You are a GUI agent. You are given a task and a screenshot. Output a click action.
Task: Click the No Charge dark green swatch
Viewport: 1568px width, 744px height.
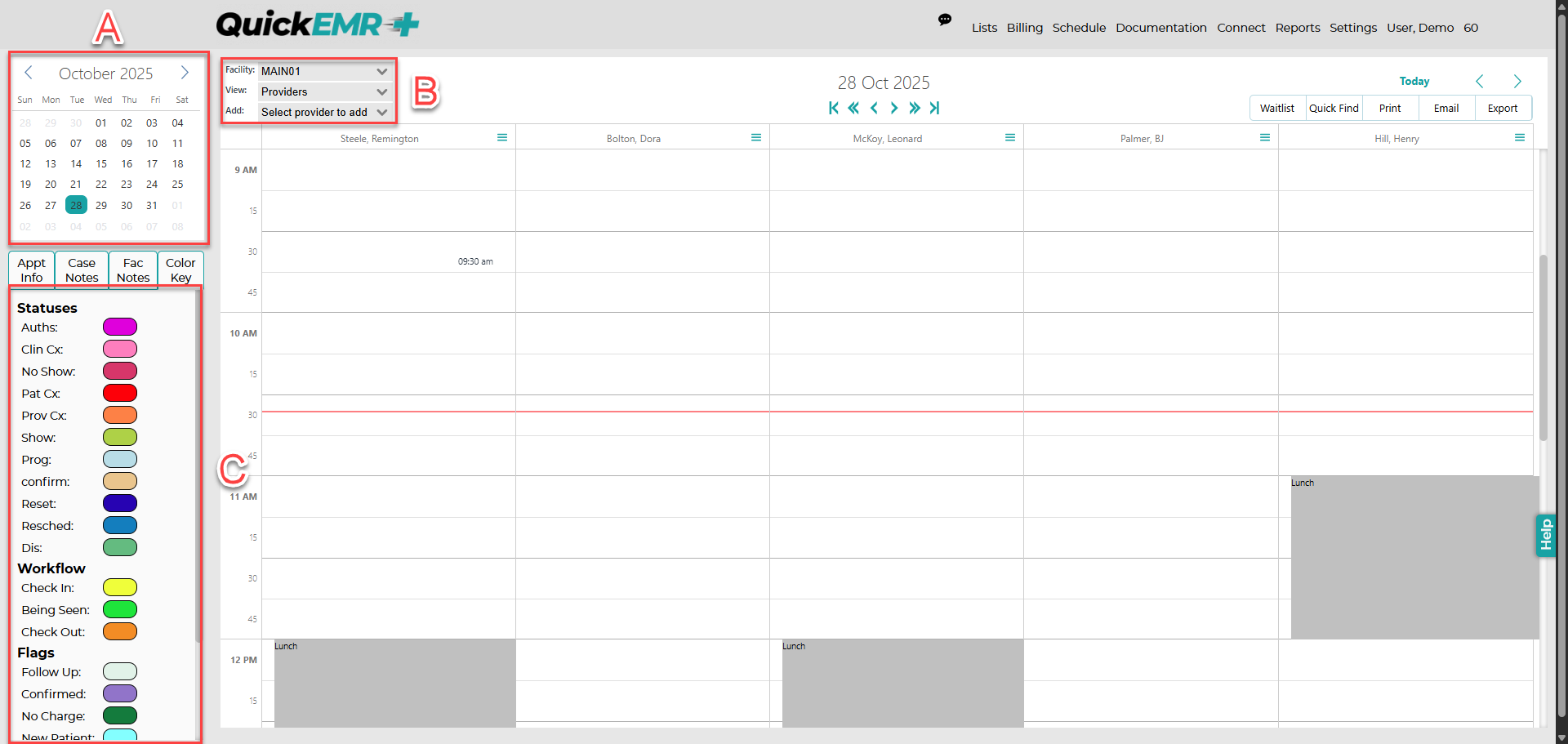[120, 715]
